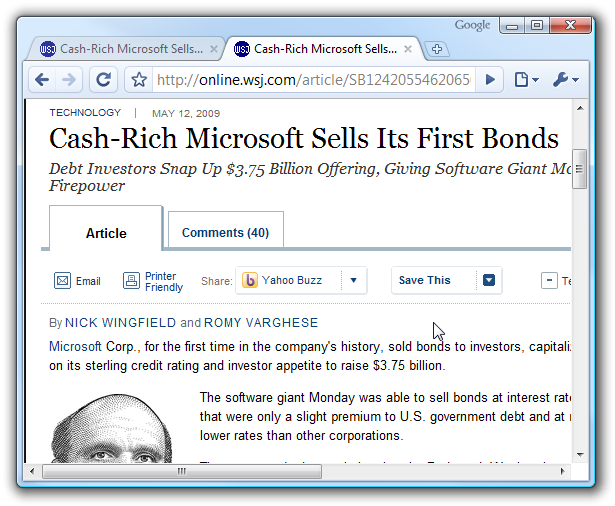The width and height of the screenshot is (615, 506).
Task: Minimize the Chrome window
Action: [x=512, y=26]
